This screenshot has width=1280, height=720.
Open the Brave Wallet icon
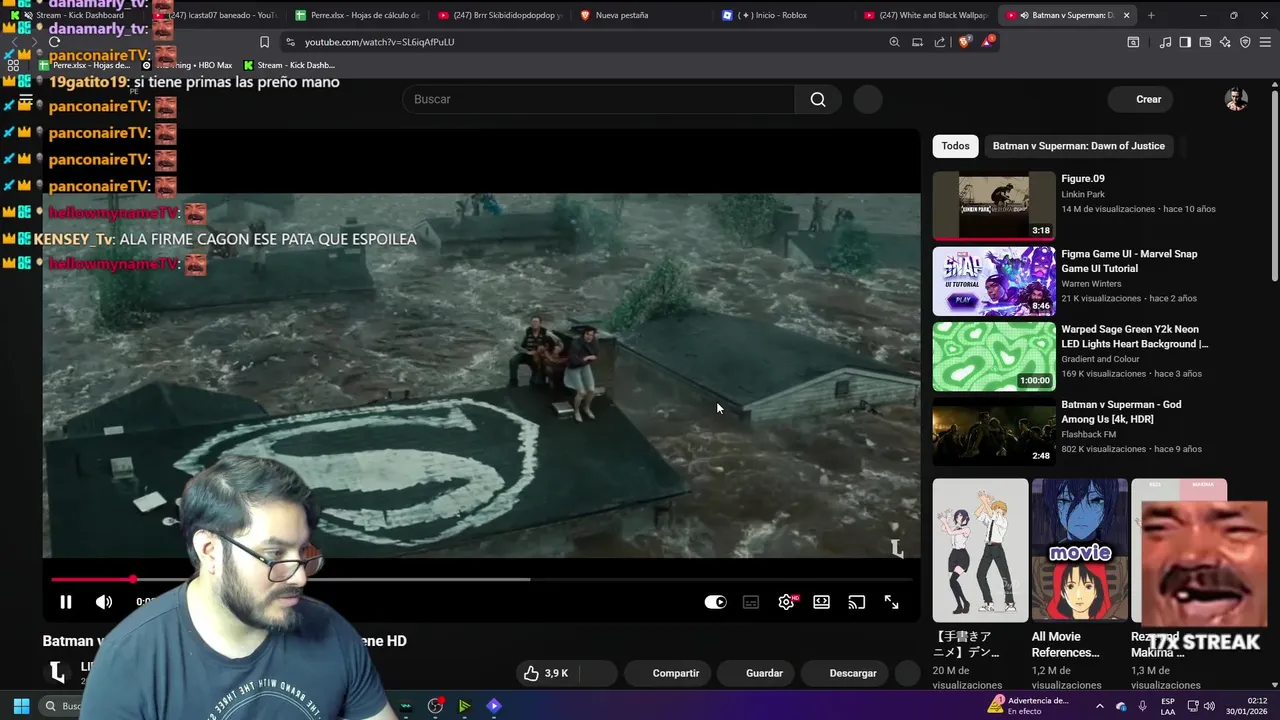1205,42
